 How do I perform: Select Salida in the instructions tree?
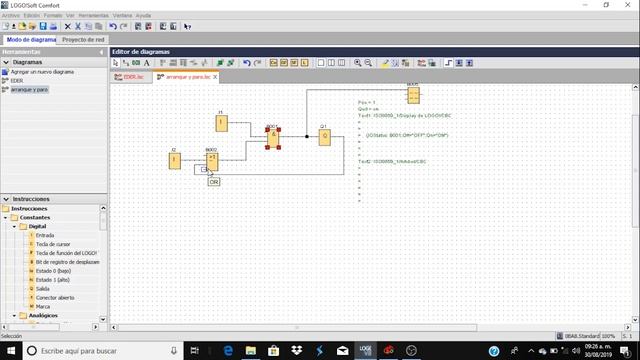(42, 289)
